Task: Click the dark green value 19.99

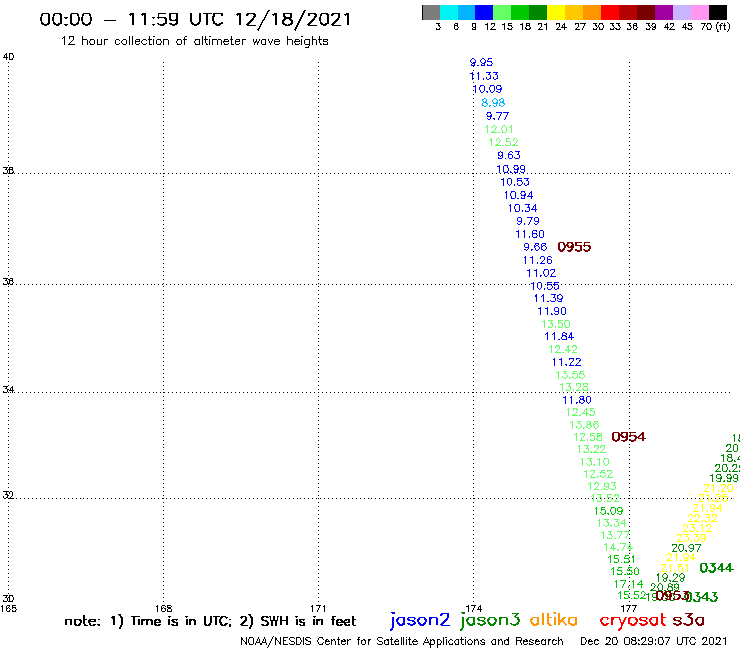Action: (724, 478)
